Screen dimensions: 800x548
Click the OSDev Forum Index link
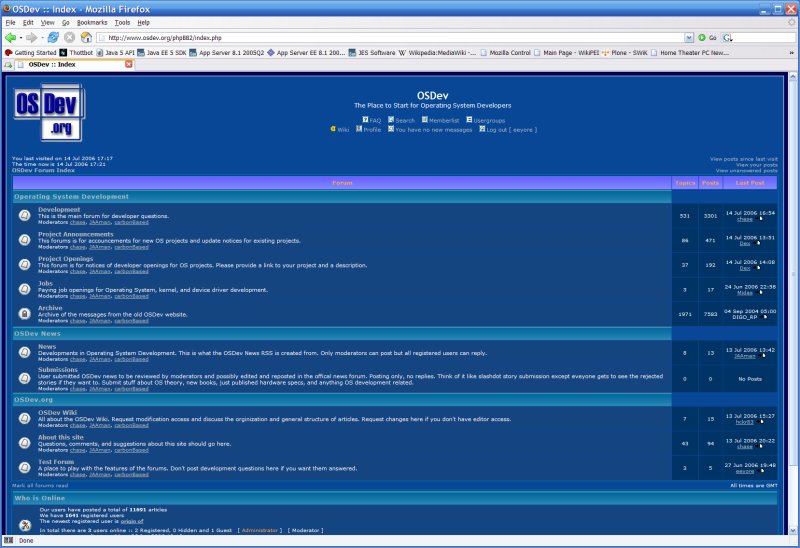pos(43,170)
